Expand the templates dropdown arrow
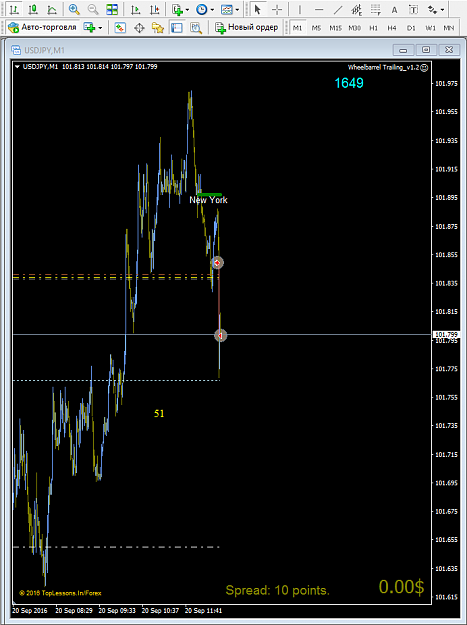 pyautogui.click(x=237, y=10)
